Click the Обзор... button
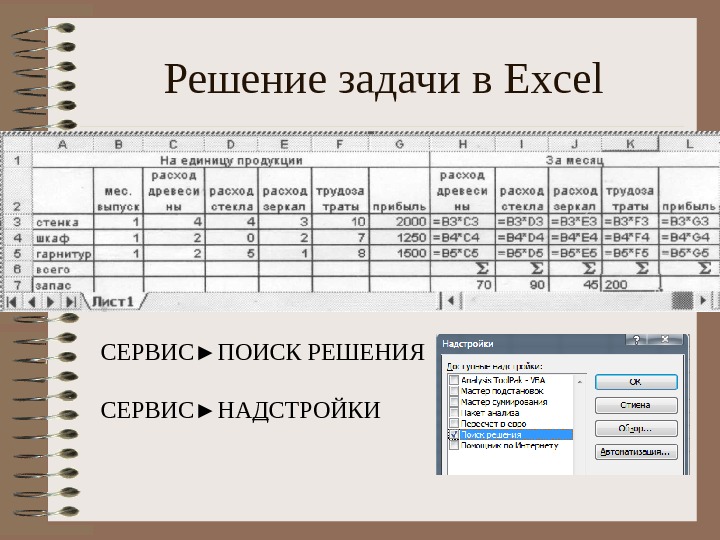The width and height of the screenshot is (720, 540). click(x=636, y=428)
